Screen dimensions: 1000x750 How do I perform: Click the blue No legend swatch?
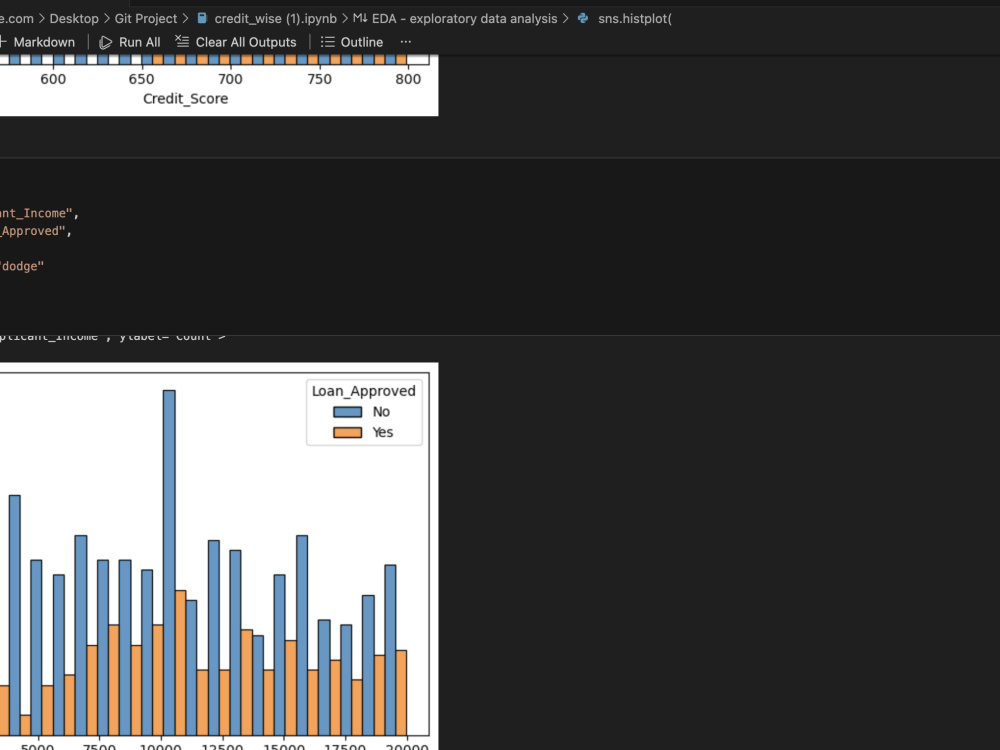point(348,412)
